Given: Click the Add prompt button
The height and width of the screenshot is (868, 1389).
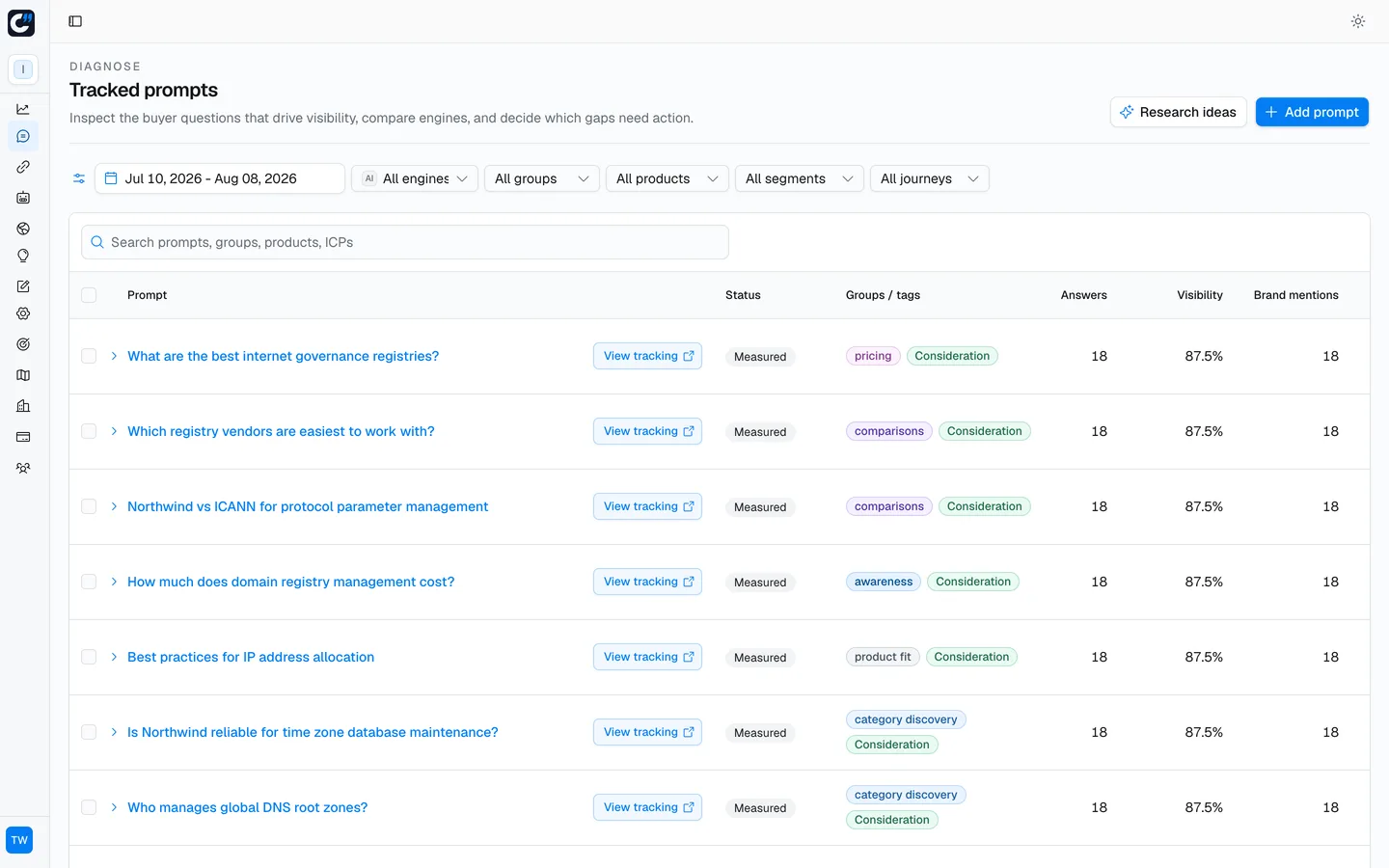Looking at the screenshot, I should click(1312, 112).
